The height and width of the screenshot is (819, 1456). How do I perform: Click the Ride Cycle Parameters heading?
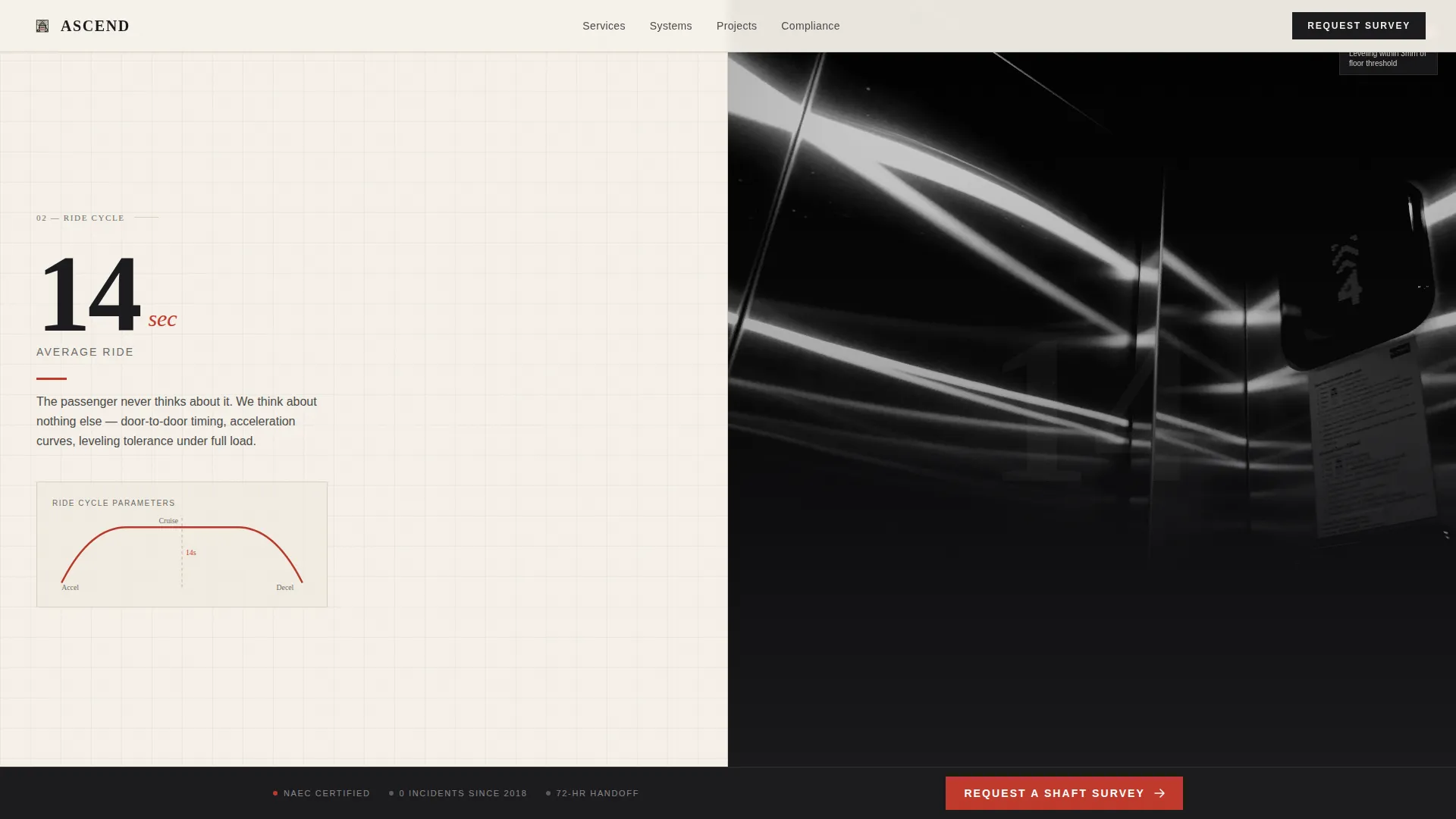click(x=114, y=503)
